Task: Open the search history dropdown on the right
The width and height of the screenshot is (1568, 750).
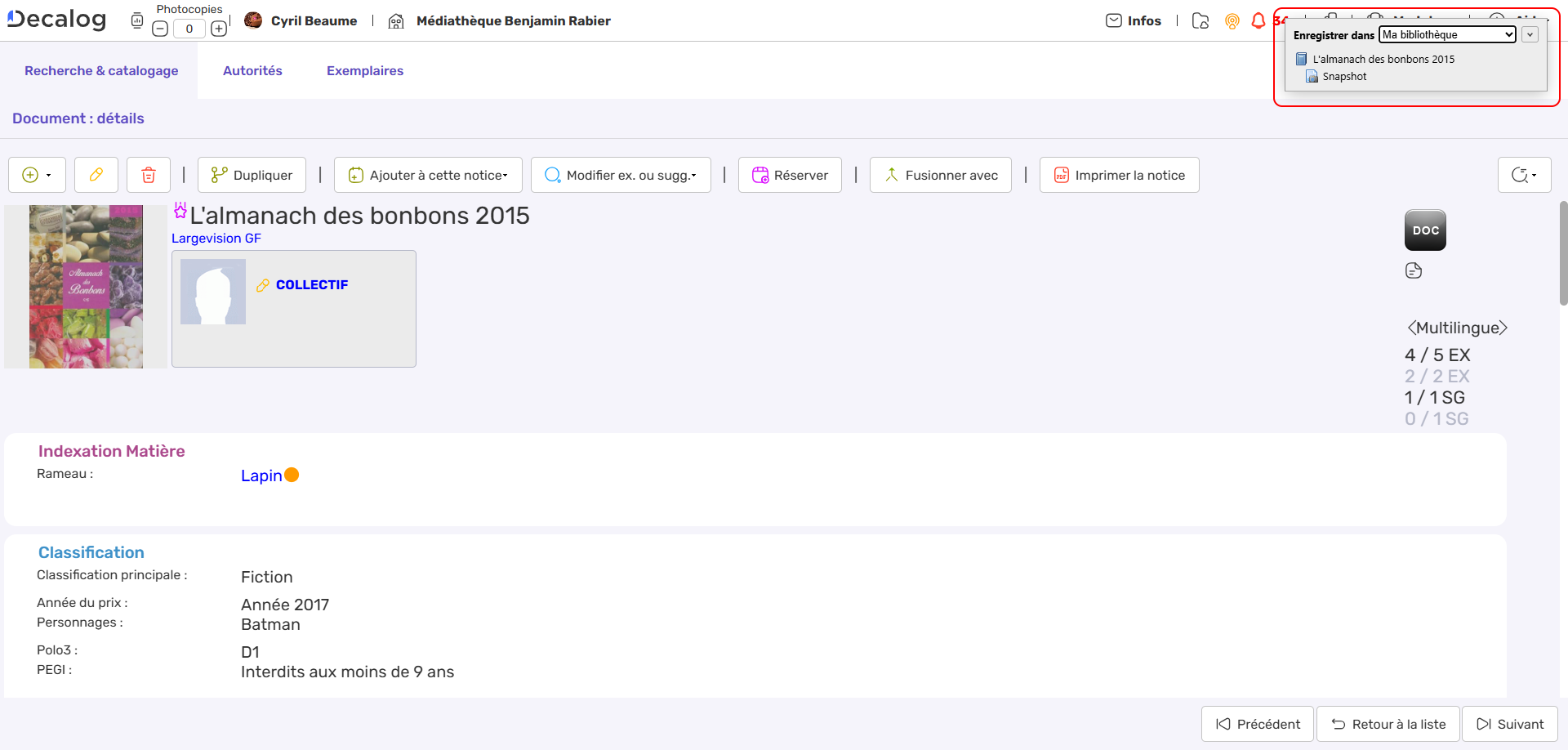Action: pos(1524,174)
